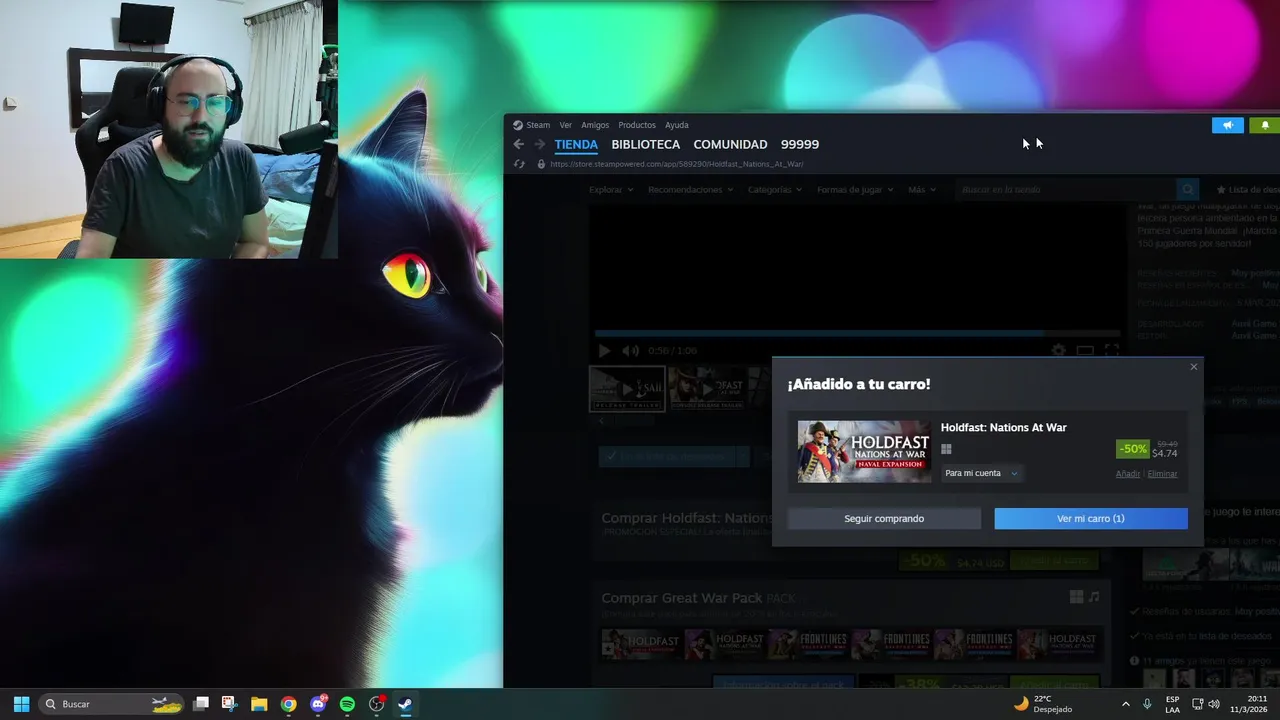This screenshot has height=720, width=1280.
Task: Open the ESP LAA language switcher
Action: pos(1172,704)
